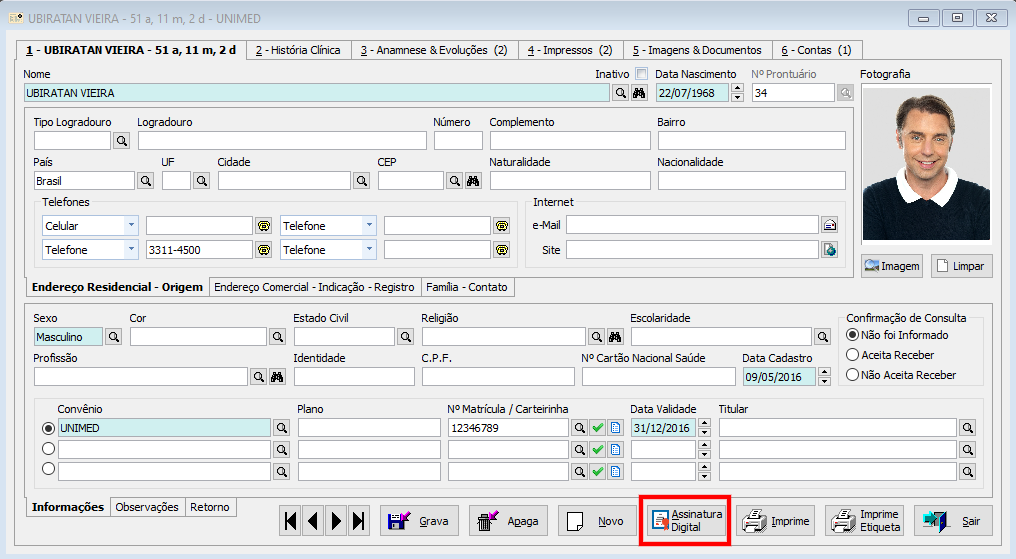The height and width of the screenshot is (559, 1016).
Task: Click into the Logradouro input field
Action: coord(282,141)
